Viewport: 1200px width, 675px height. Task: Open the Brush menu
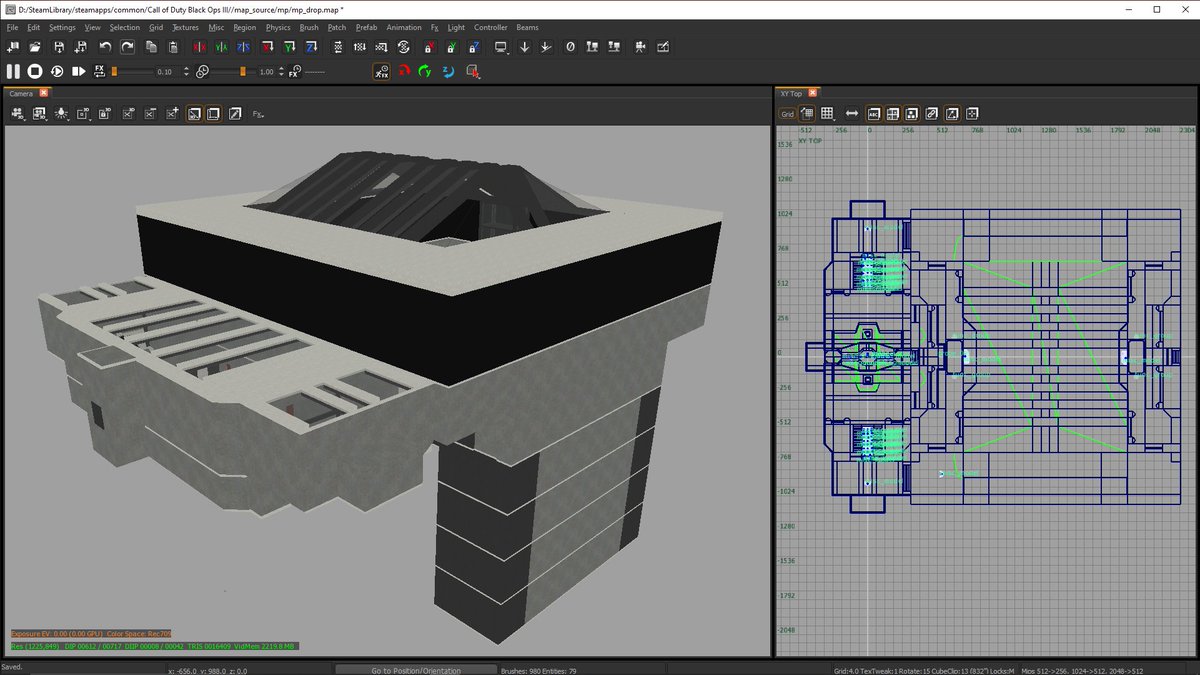(x=309, y=27)
